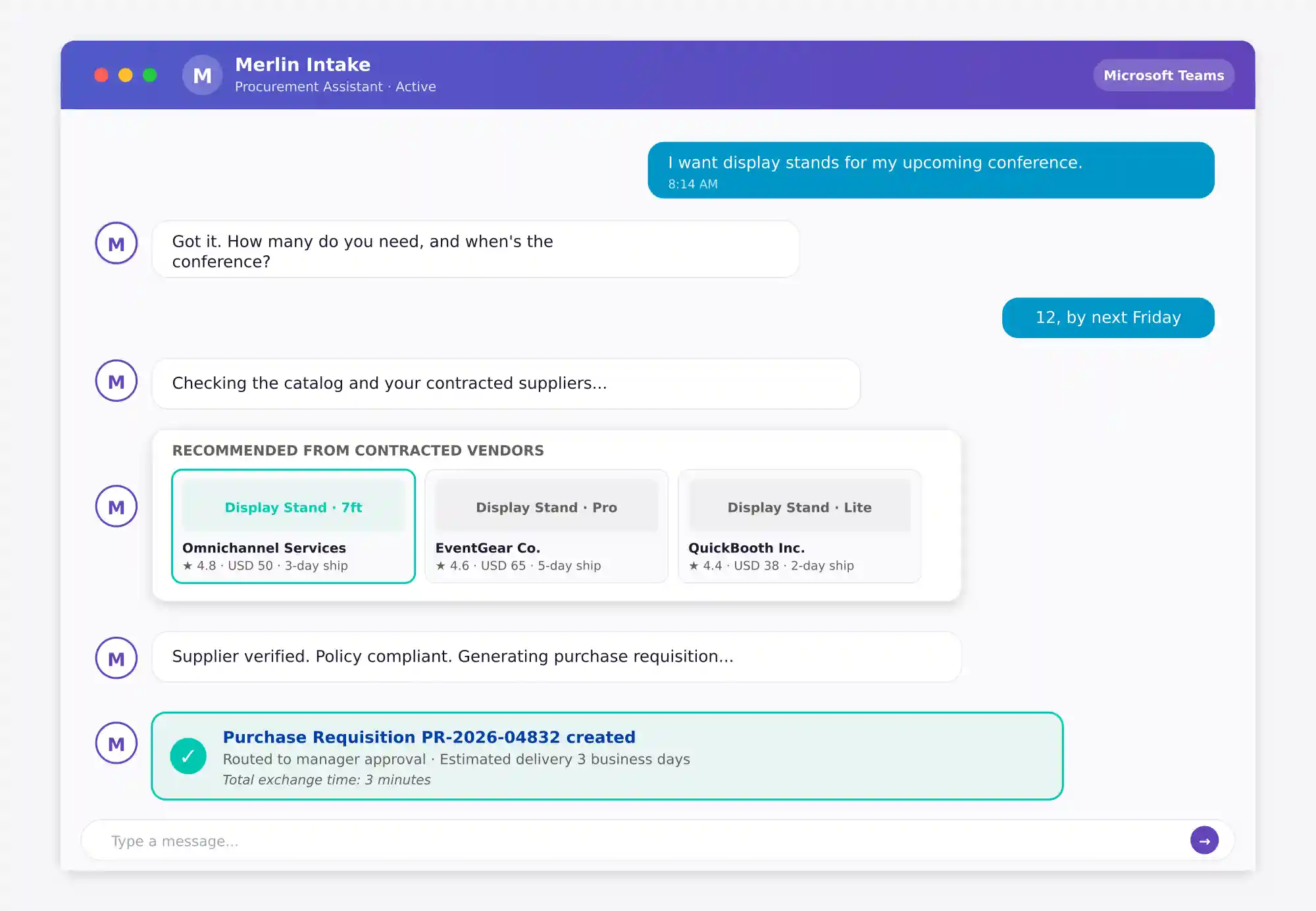Click Merlin avatar in the header

click(202, 75)
